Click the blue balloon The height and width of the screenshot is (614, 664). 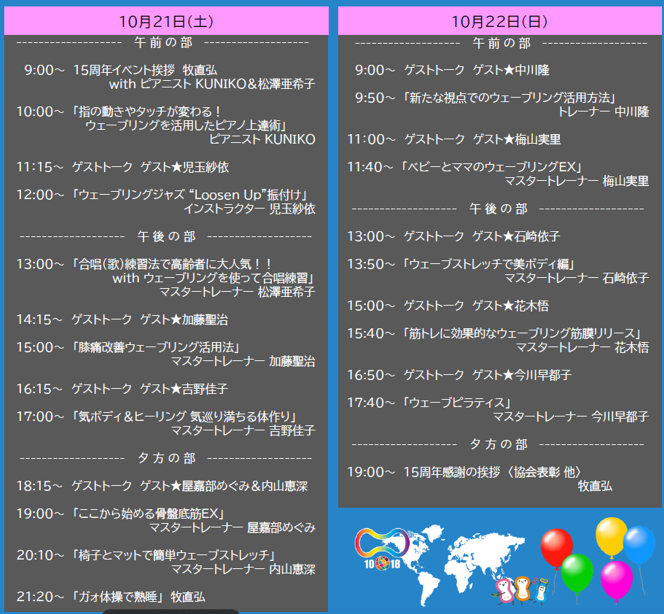tap(640, 545)
